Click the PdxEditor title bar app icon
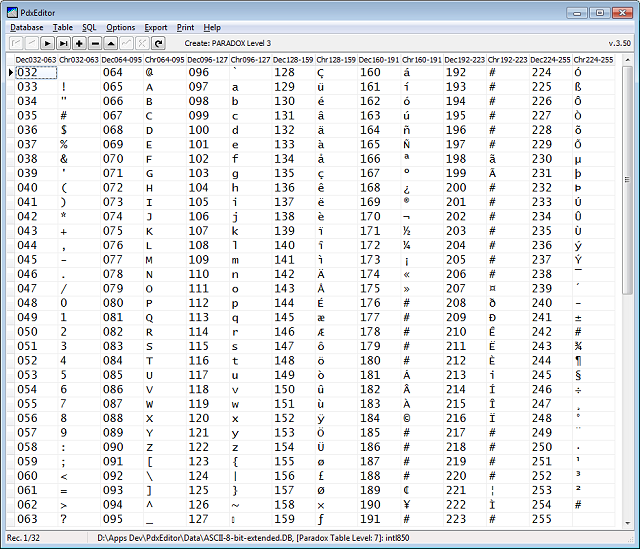 13,13
